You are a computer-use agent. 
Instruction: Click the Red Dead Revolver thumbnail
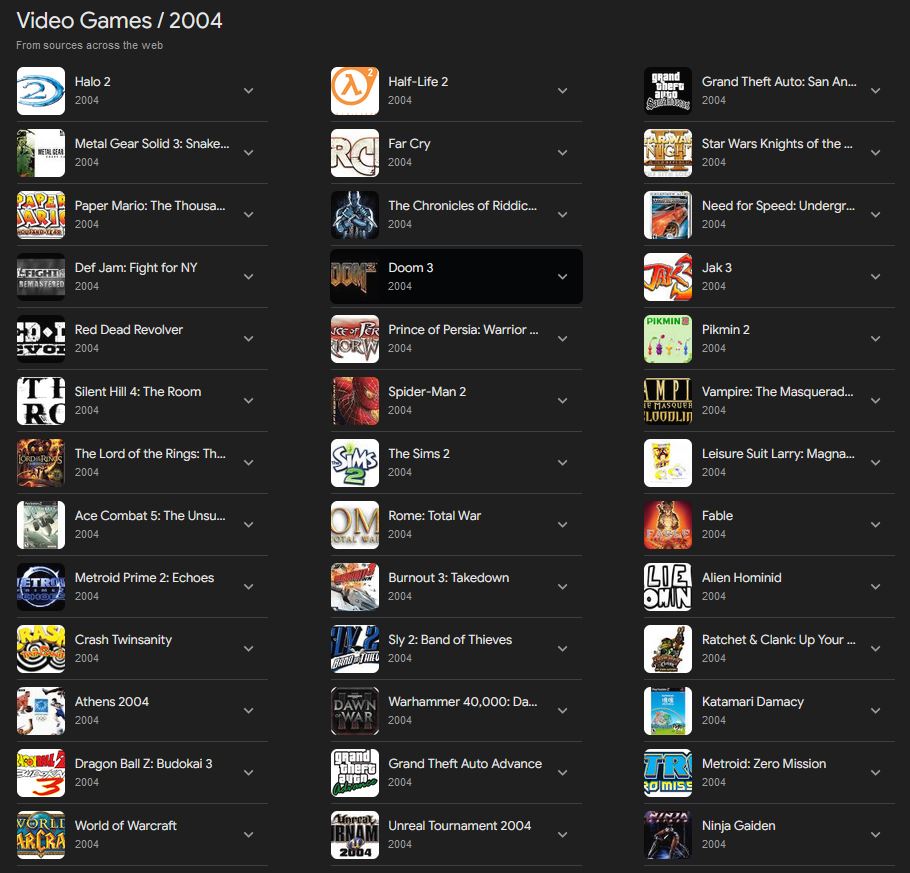pos(41,339)
